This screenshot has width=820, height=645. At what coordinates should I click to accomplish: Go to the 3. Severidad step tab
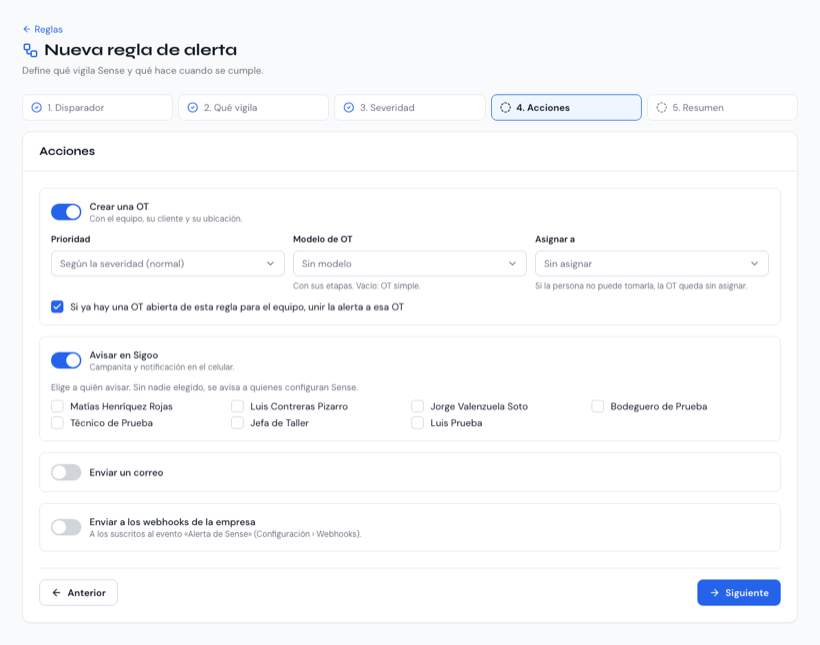point(409,108)
